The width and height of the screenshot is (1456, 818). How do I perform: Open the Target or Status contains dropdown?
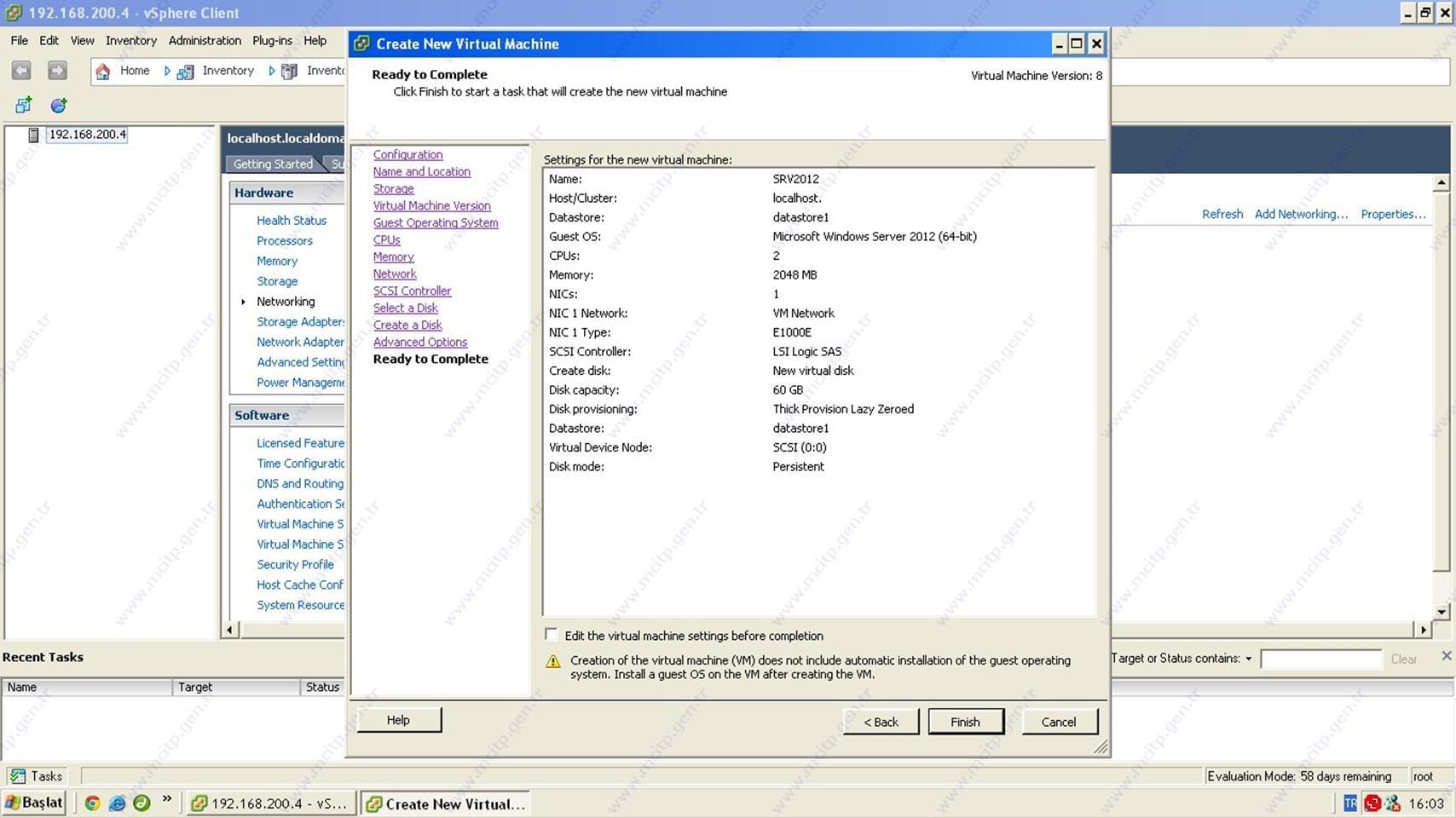[1248, 659]
